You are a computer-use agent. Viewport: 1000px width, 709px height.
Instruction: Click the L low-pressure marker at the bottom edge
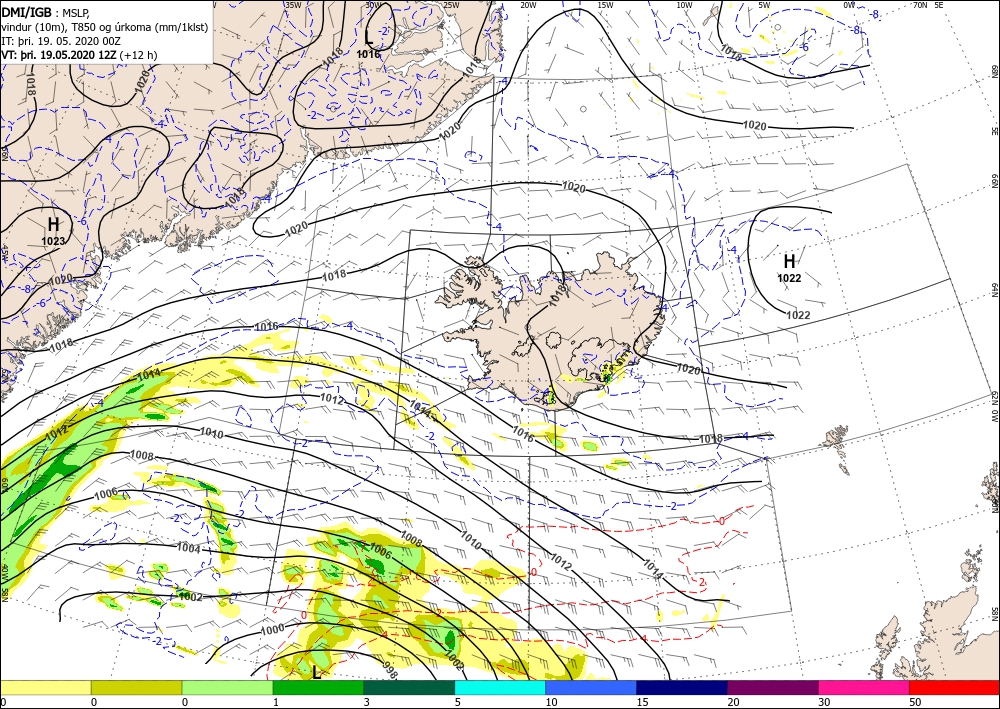coord(316,672)
